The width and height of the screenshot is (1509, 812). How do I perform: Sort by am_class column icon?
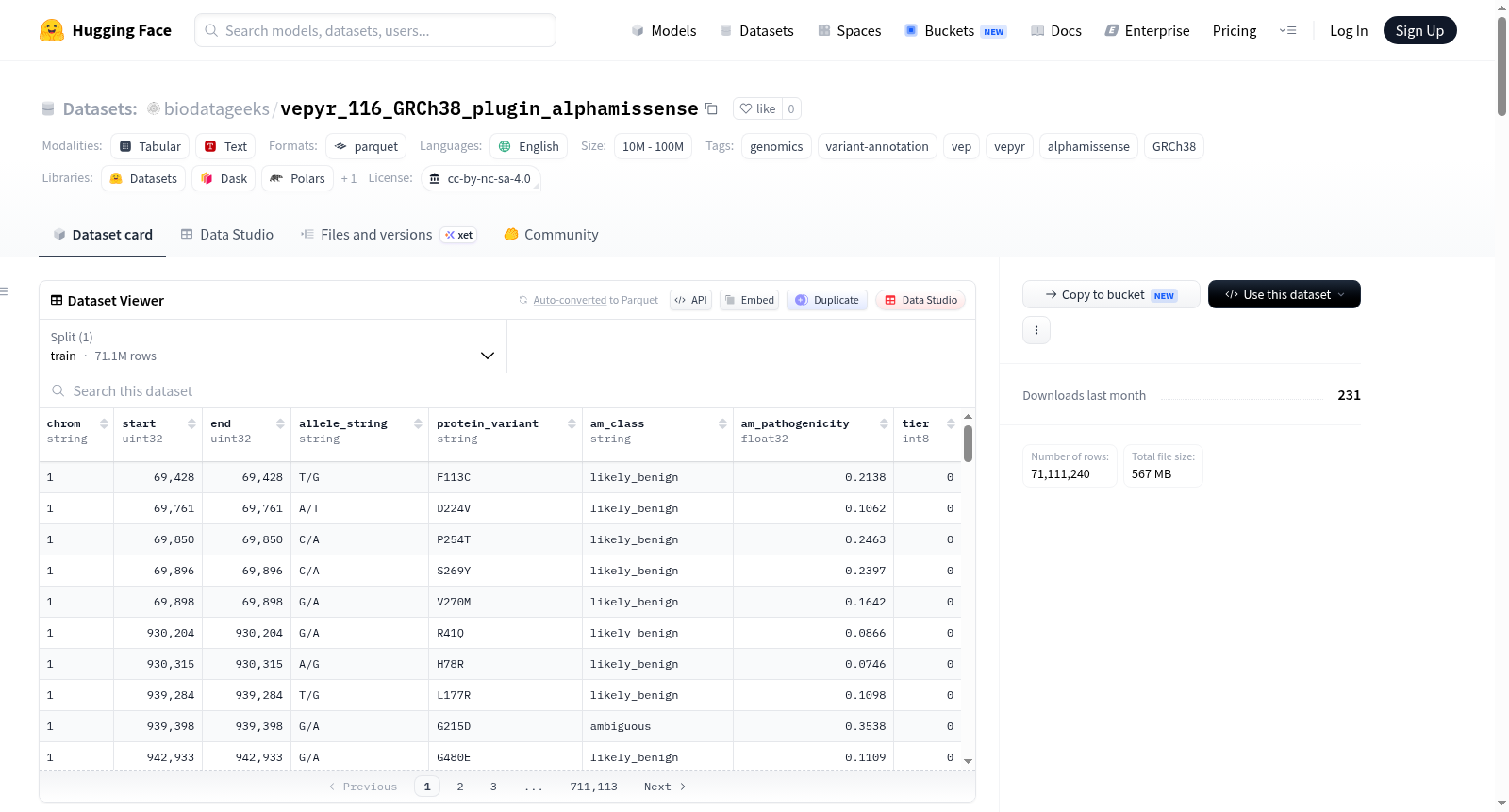[x=722, y=424]
